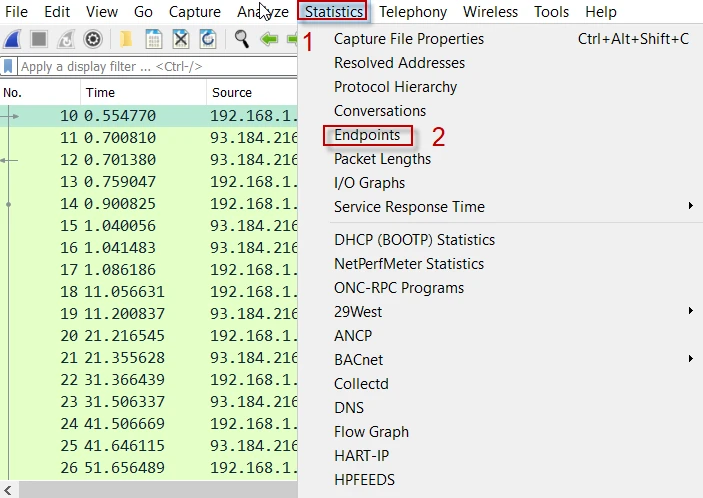The image size is (703, 498).
Task: Open Conversations statistics
Action: 380,111
